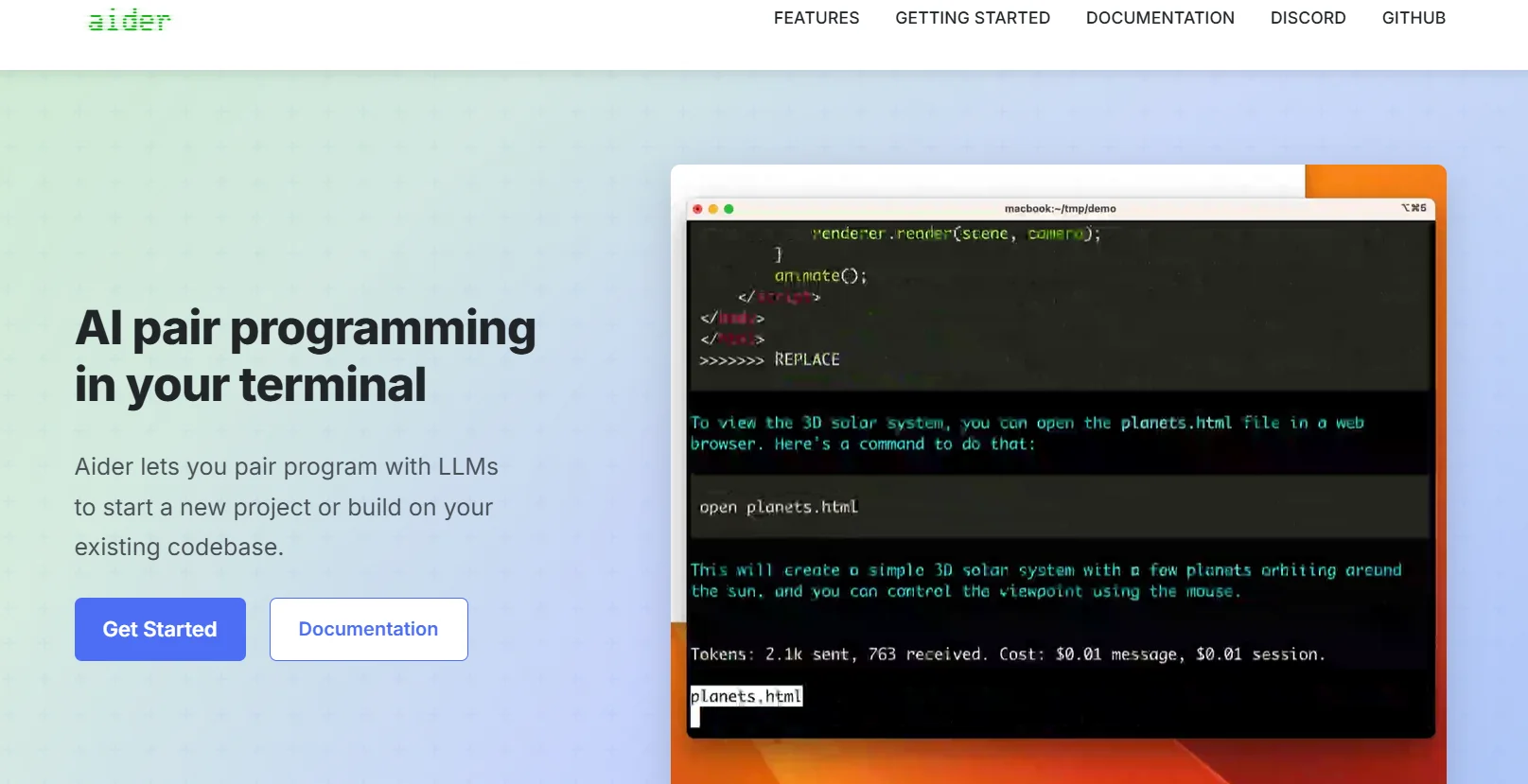
Task: Click the ⌥⌘5 shortcut indicator in terminal
Action: [x=1414, y=208]
